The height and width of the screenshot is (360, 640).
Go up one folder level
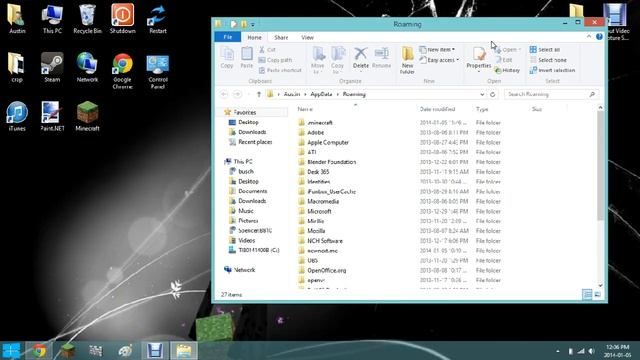258,94
